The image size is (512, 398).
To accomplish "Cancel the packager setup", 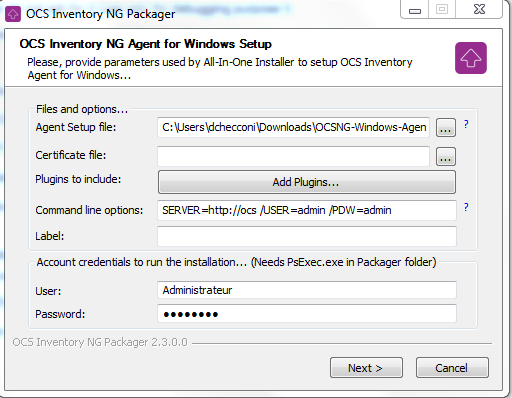I will [452, 368].
